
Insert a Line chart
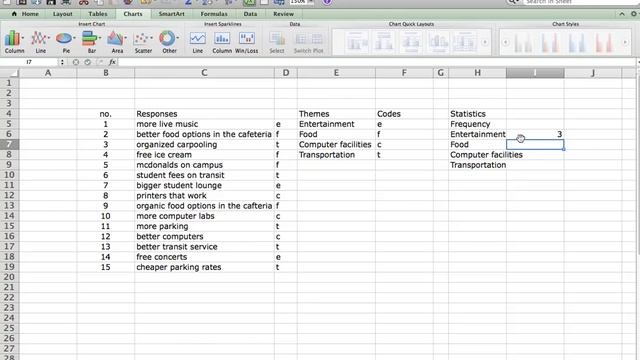tap(40, 42)
